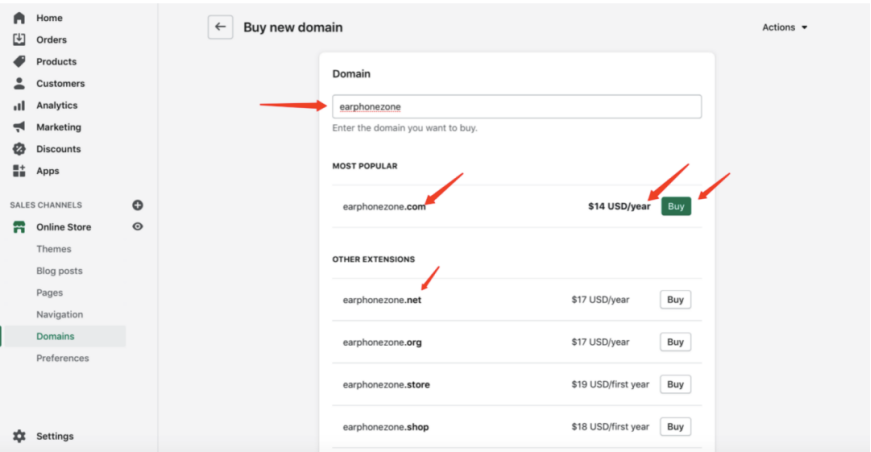Click the $19 USD/first year price

[x=610, y=384]
